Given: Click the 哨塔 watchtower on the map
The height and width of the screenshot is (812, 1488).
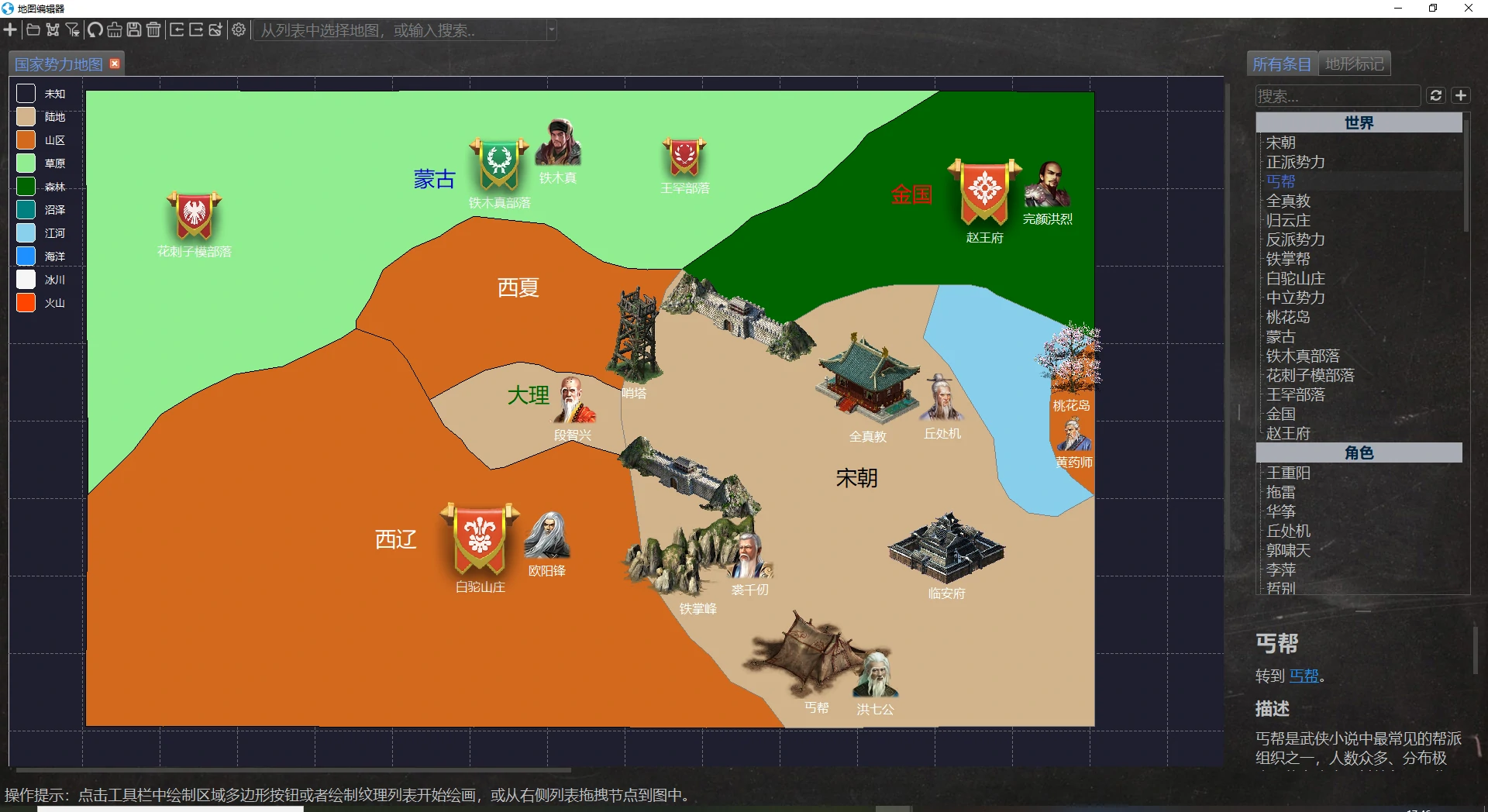Looking at the screenshot, I should [635, 335].
